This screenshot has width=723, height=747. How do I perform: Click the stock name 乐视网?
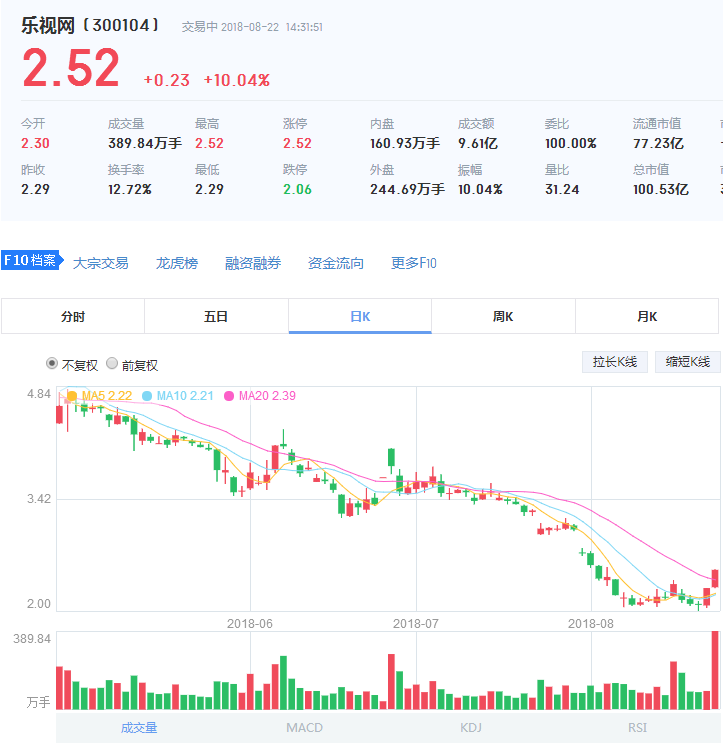click(48, 25)
